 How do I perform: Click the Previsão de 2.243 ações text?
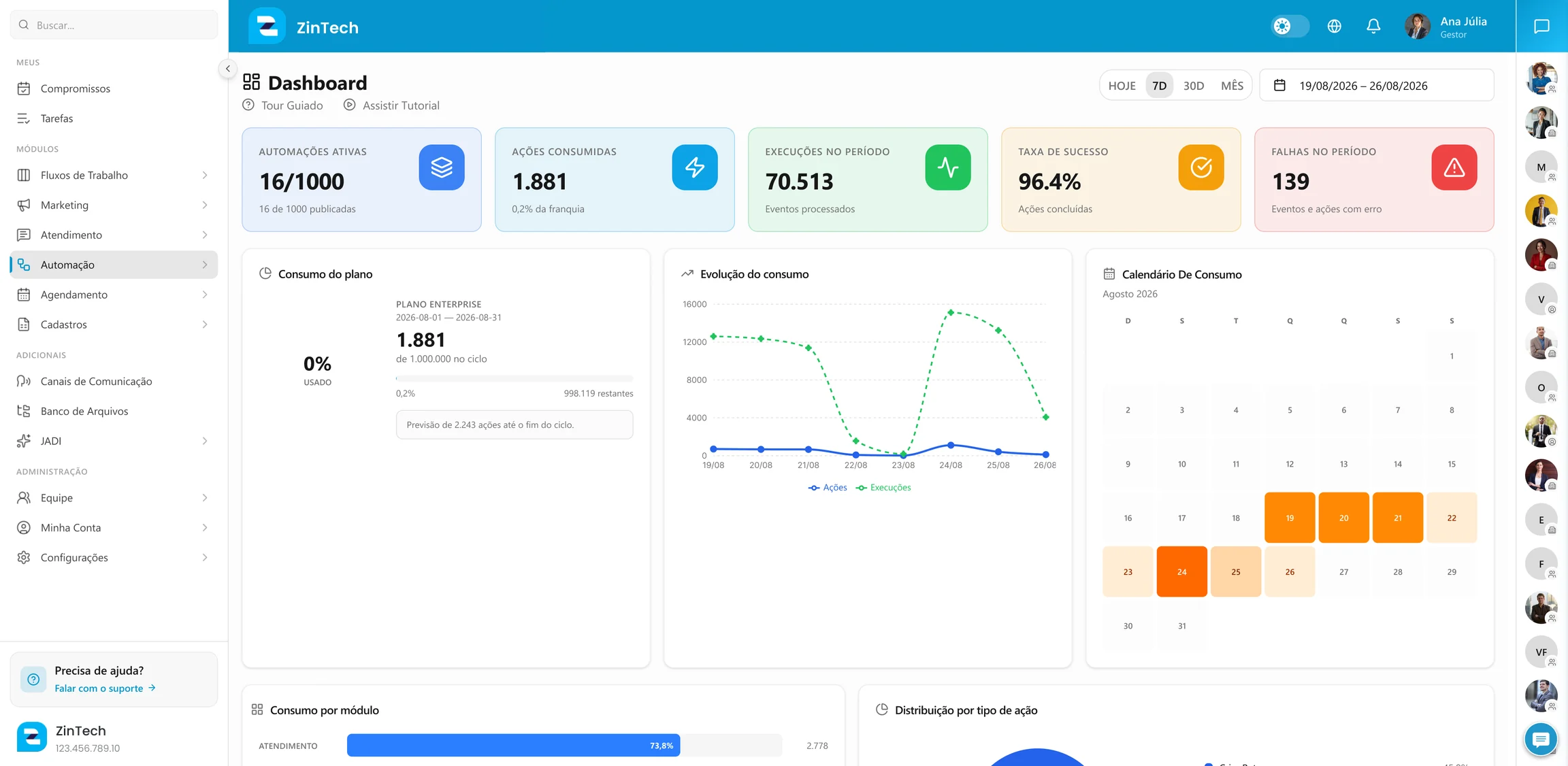click(490, 424)
